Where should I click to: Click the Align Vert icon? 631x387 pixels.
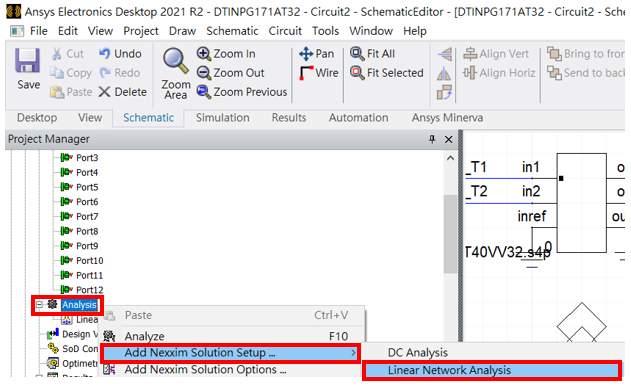pos(470,54)
